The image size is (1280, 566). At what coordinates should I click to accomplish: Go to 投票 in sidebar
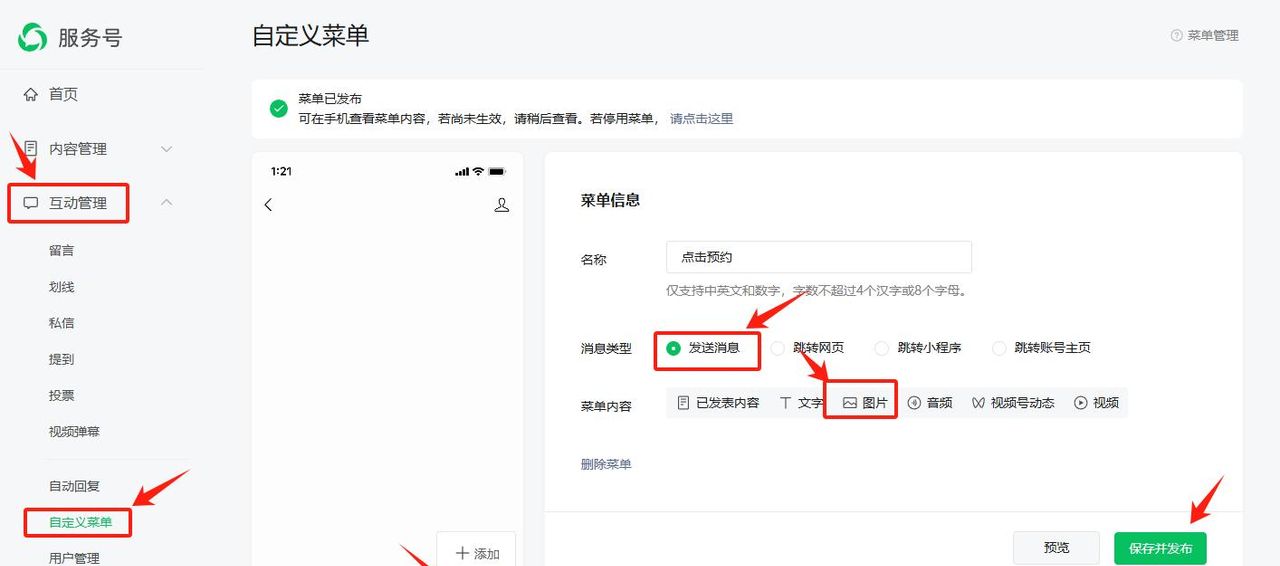coord(62,395)
